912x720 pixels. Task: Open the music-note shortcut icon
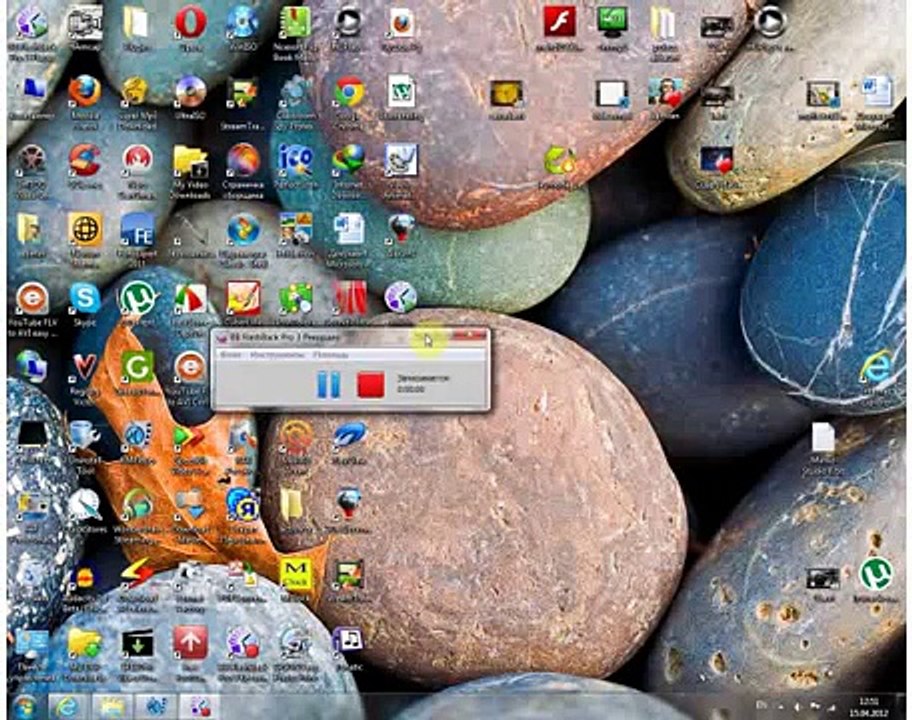pos(348,641)
